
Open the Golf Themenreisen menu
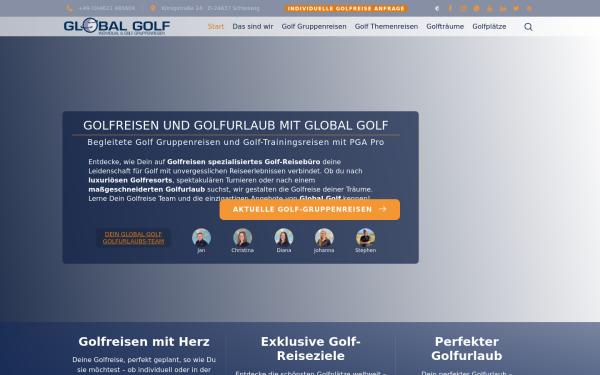tap(386, 26)
